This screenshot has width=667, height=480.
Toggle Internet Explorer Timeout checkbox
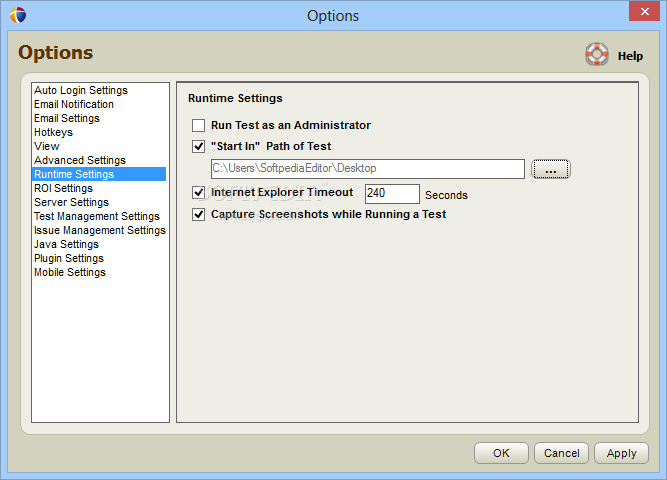[198, 193]
